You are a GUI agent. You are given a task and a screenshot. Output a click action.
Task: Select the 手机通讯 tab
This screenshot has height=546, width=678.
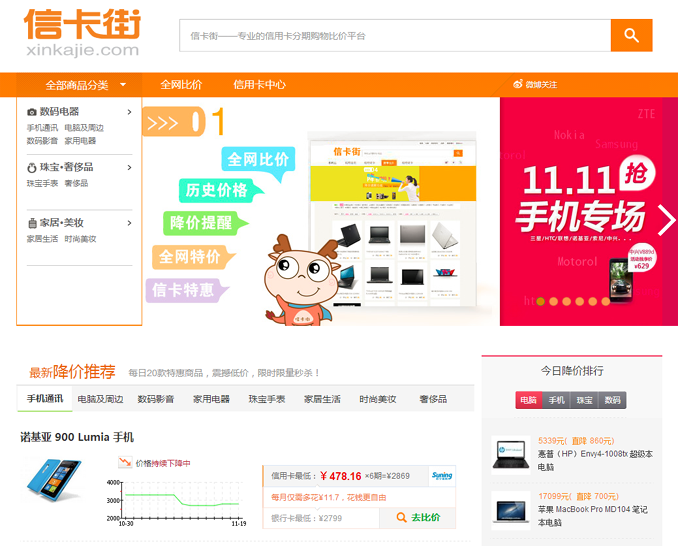(45, 399)
